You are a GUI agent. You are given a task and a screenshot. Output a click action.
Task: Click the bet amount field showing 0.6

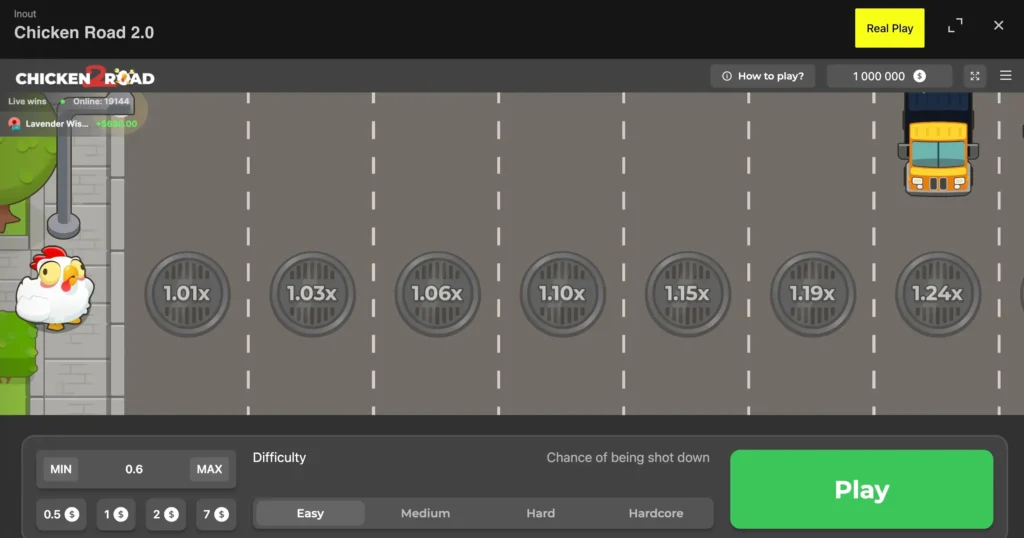tap(134, 469)
